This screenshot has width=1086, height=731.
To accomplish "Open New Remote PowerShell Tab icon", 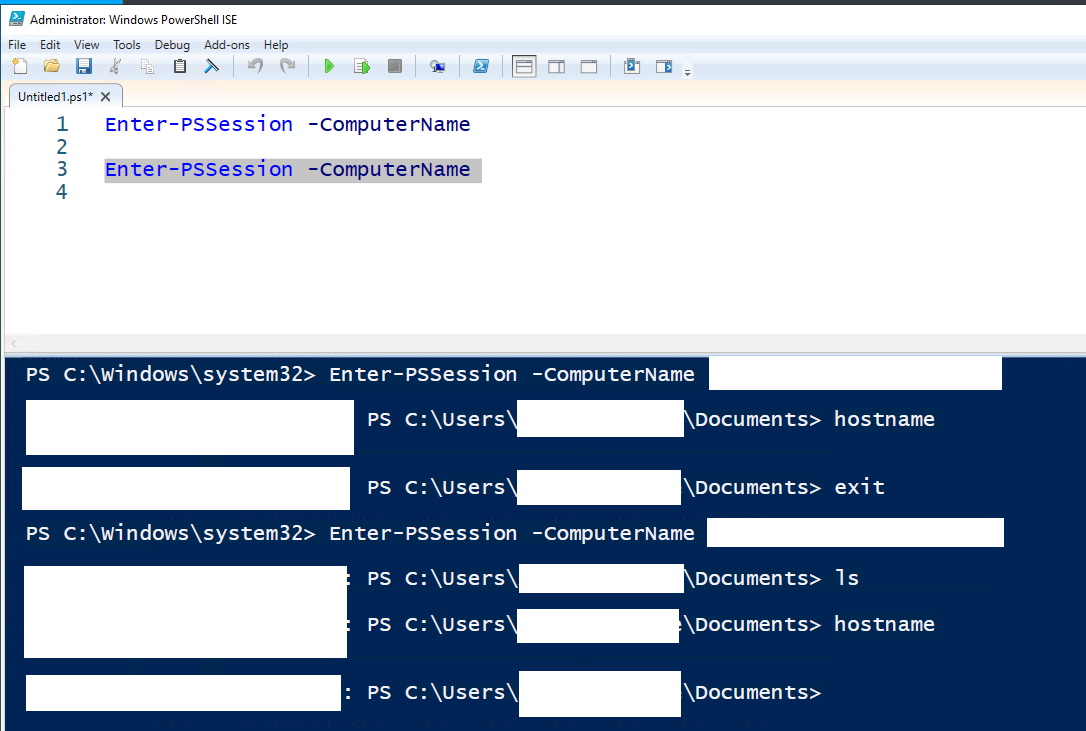I will (x=437, y=67).
